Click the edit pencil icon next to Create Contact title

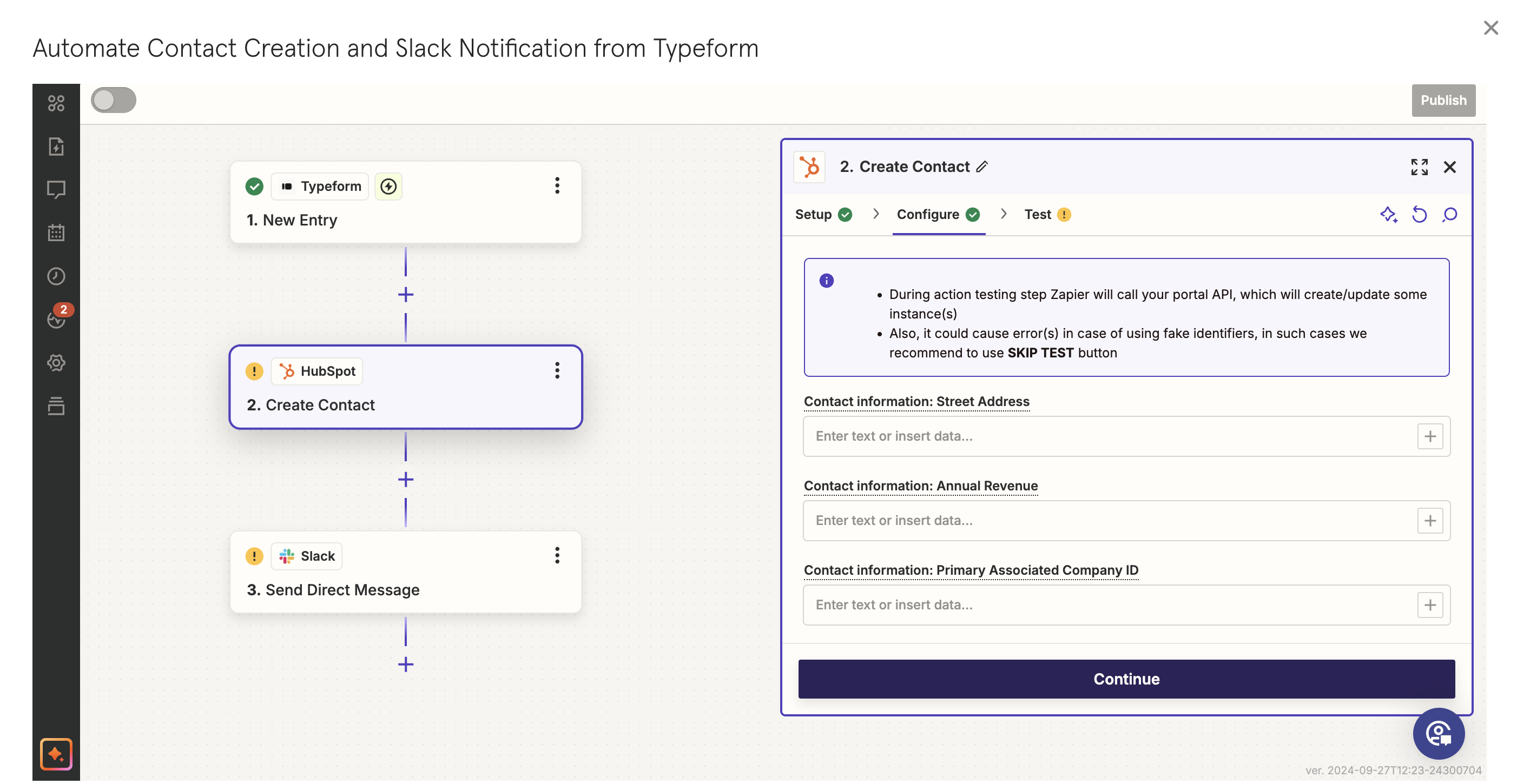pos(984,166)
